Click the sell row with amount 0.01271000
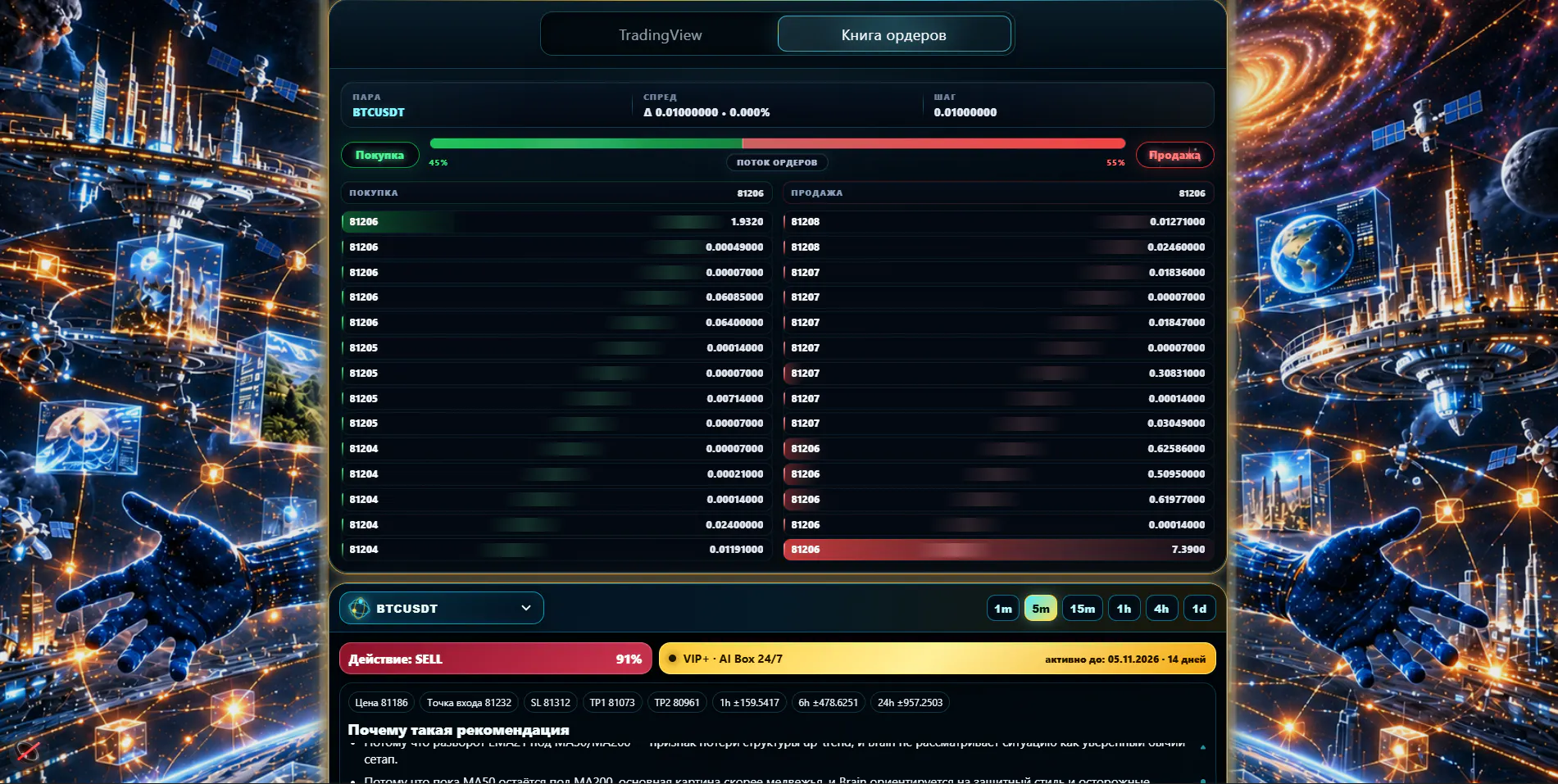The height and width of the screenshot is (784, 1558). click(x=998, y=221)
